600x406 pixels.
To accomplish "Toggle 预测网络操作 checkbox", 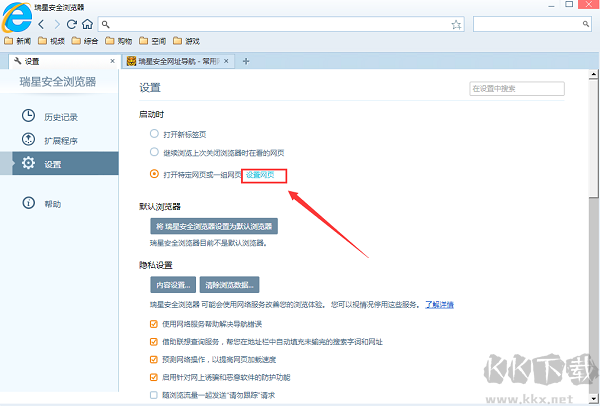I will click(x=154, y=360).
